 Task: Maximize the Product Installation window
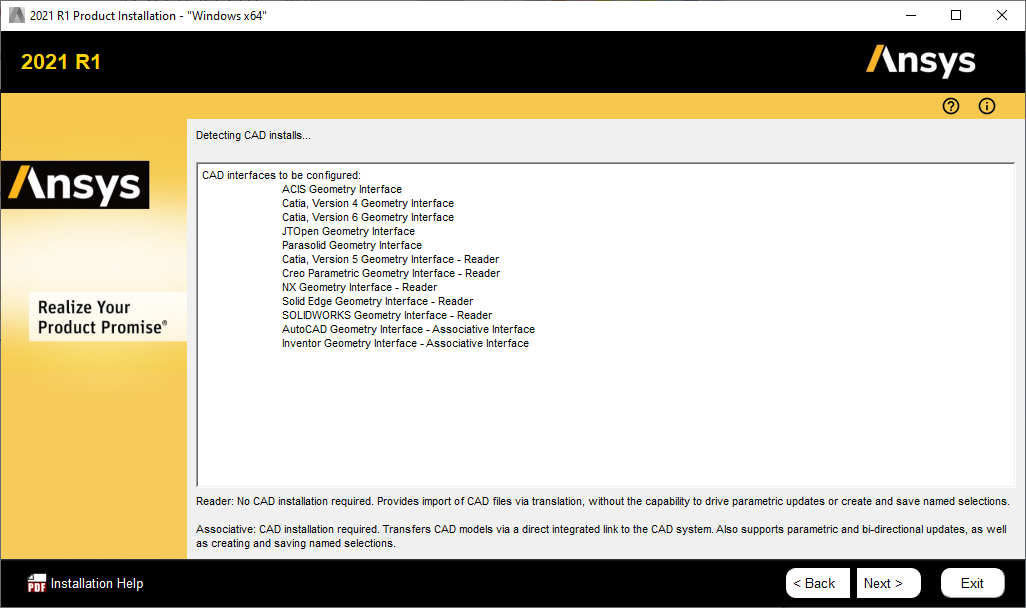955,16
